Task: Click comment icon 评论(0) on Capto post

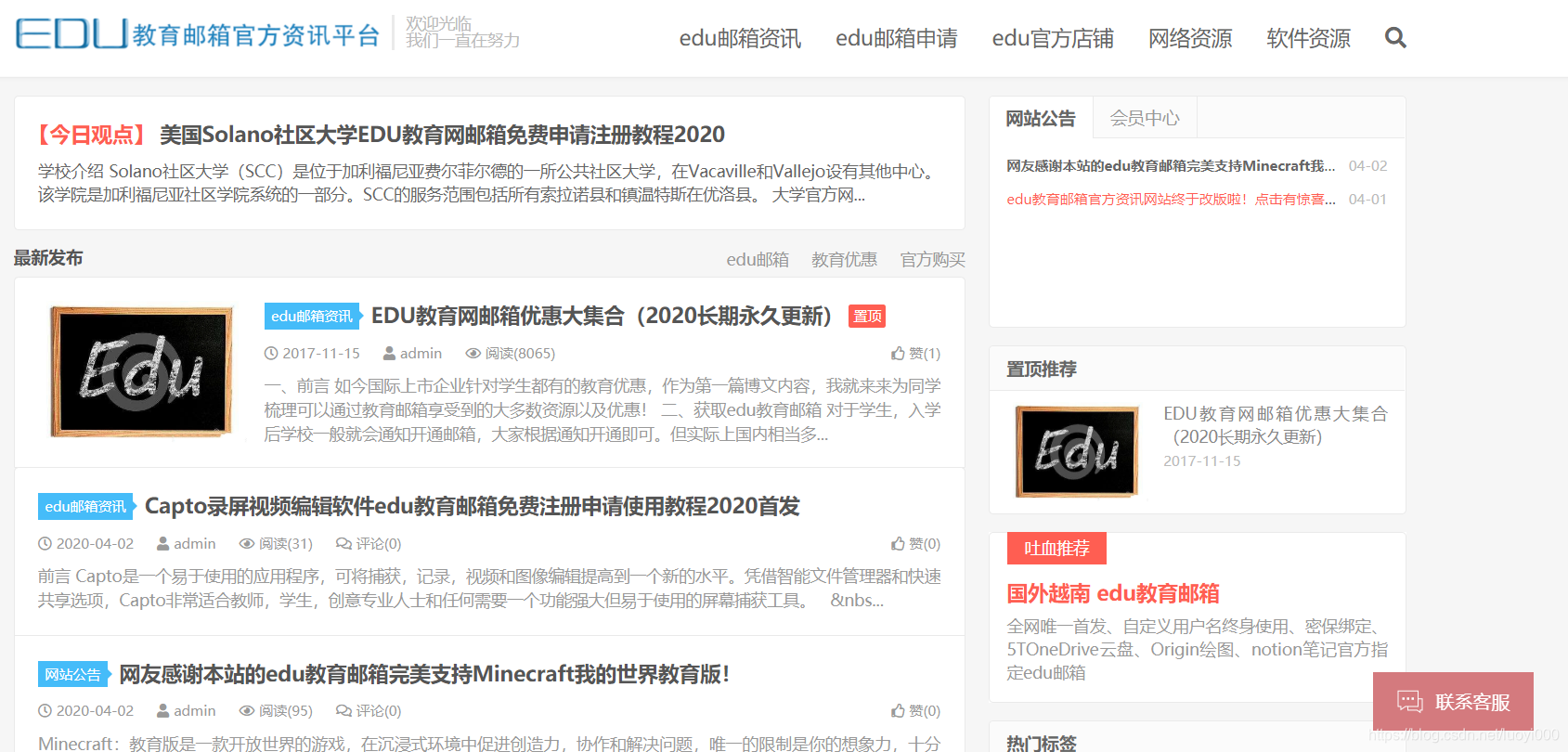Action: pos(369,544)
